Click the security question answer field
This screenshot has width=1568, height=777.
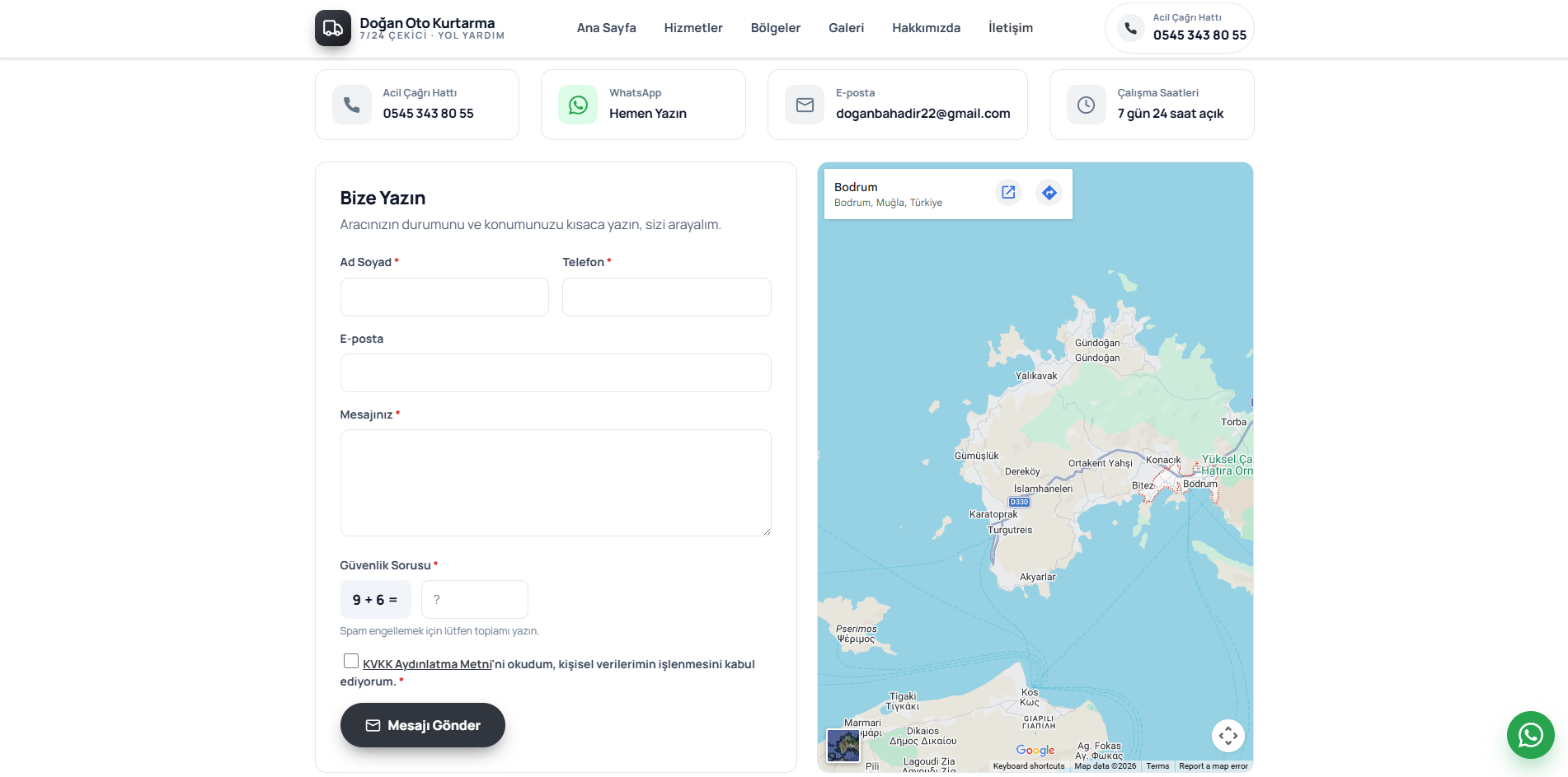[x=475, y=600]
